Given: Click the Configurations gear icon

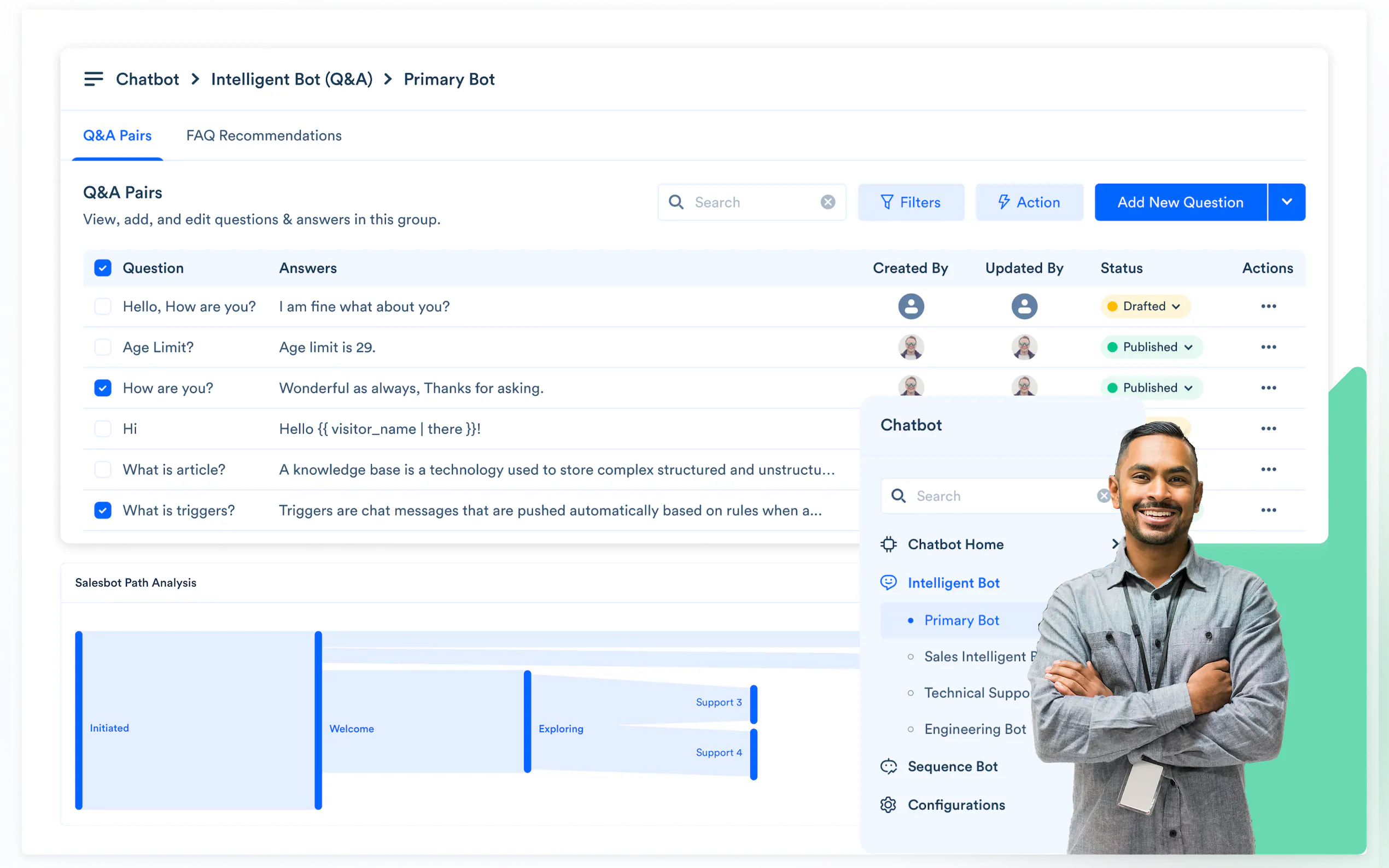Looking at the screenshot, I should coord(888,805).
